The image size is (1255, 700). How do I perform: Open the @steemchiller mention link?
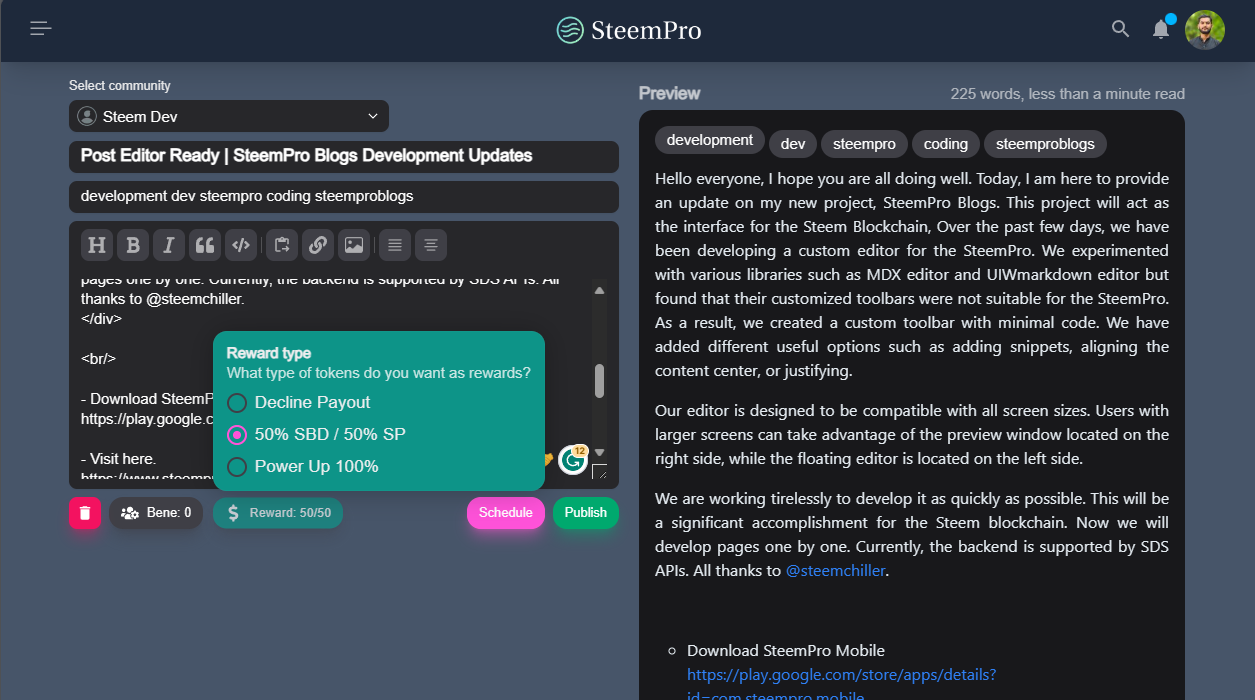(835, 571)
